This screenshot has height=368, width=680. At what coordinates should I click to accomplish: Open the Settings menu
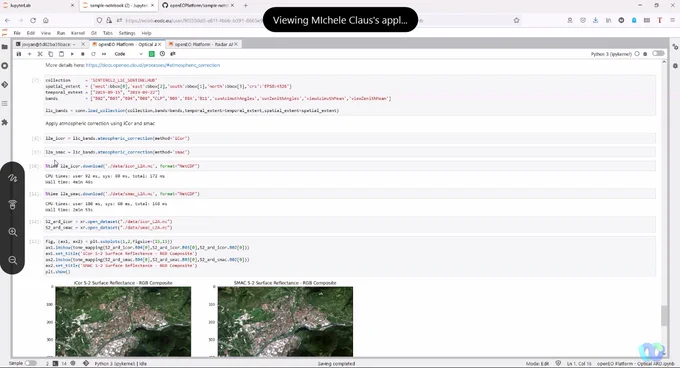tap(127, 33)
